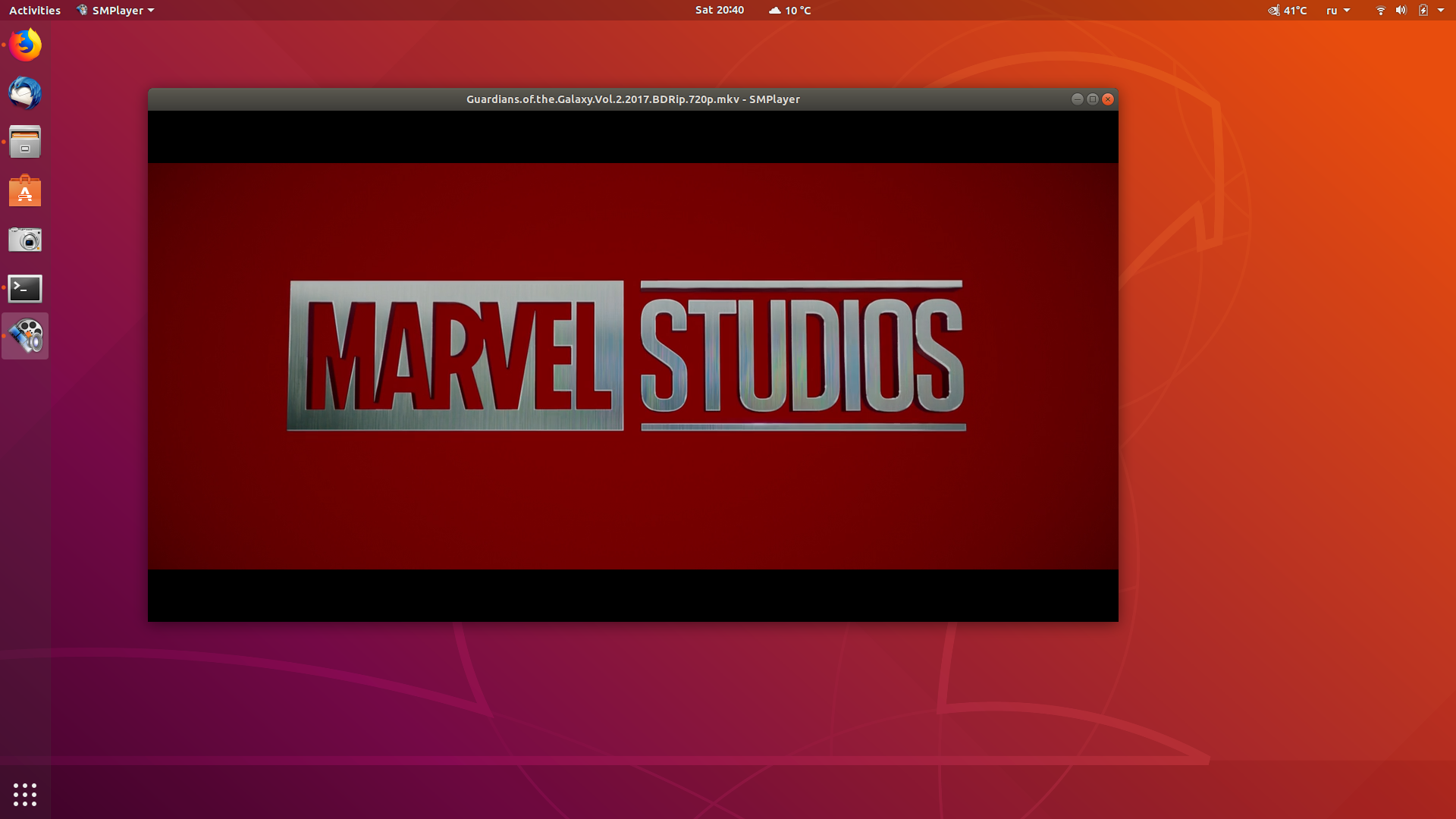Click the Marvel Studios video frame
The image size is (1456, 819).
[633, 366]
